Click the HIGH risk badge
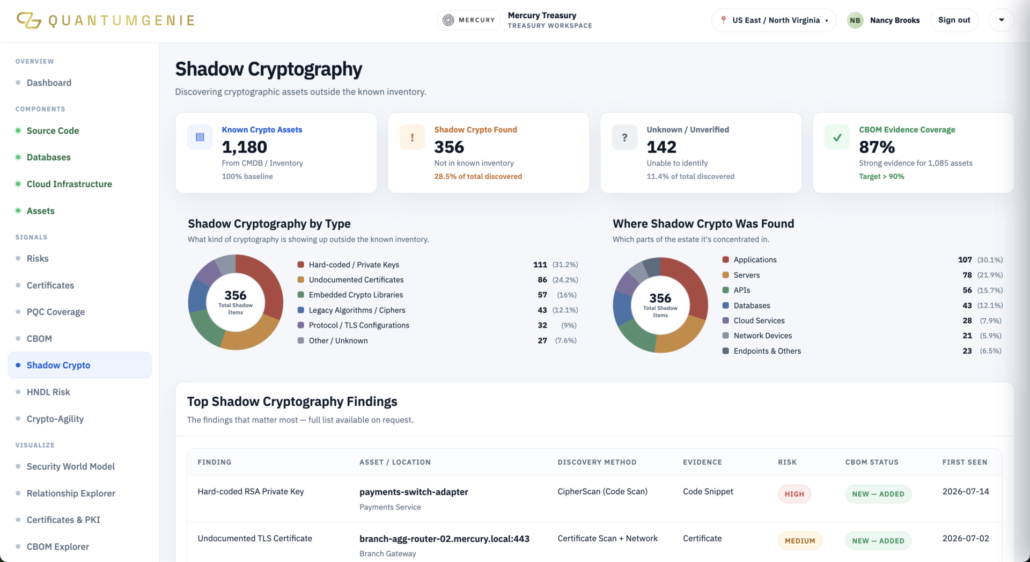 [x=794, y=494]
